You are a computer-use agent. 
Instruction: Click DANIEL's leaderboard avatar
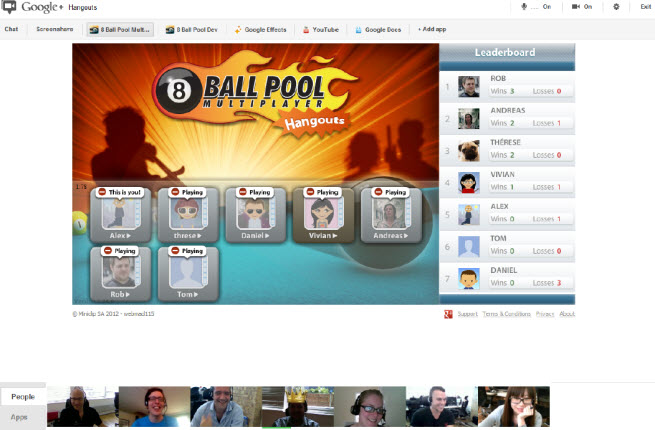coord(469,279)
